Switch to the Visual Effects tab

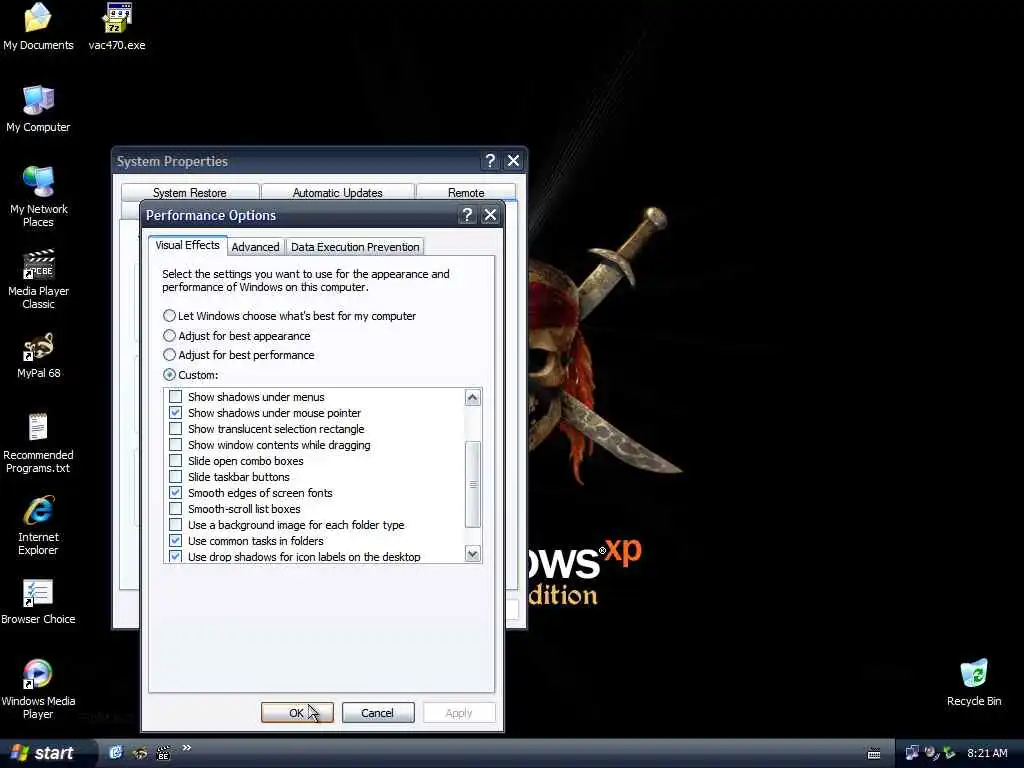(x=187, y=245)
